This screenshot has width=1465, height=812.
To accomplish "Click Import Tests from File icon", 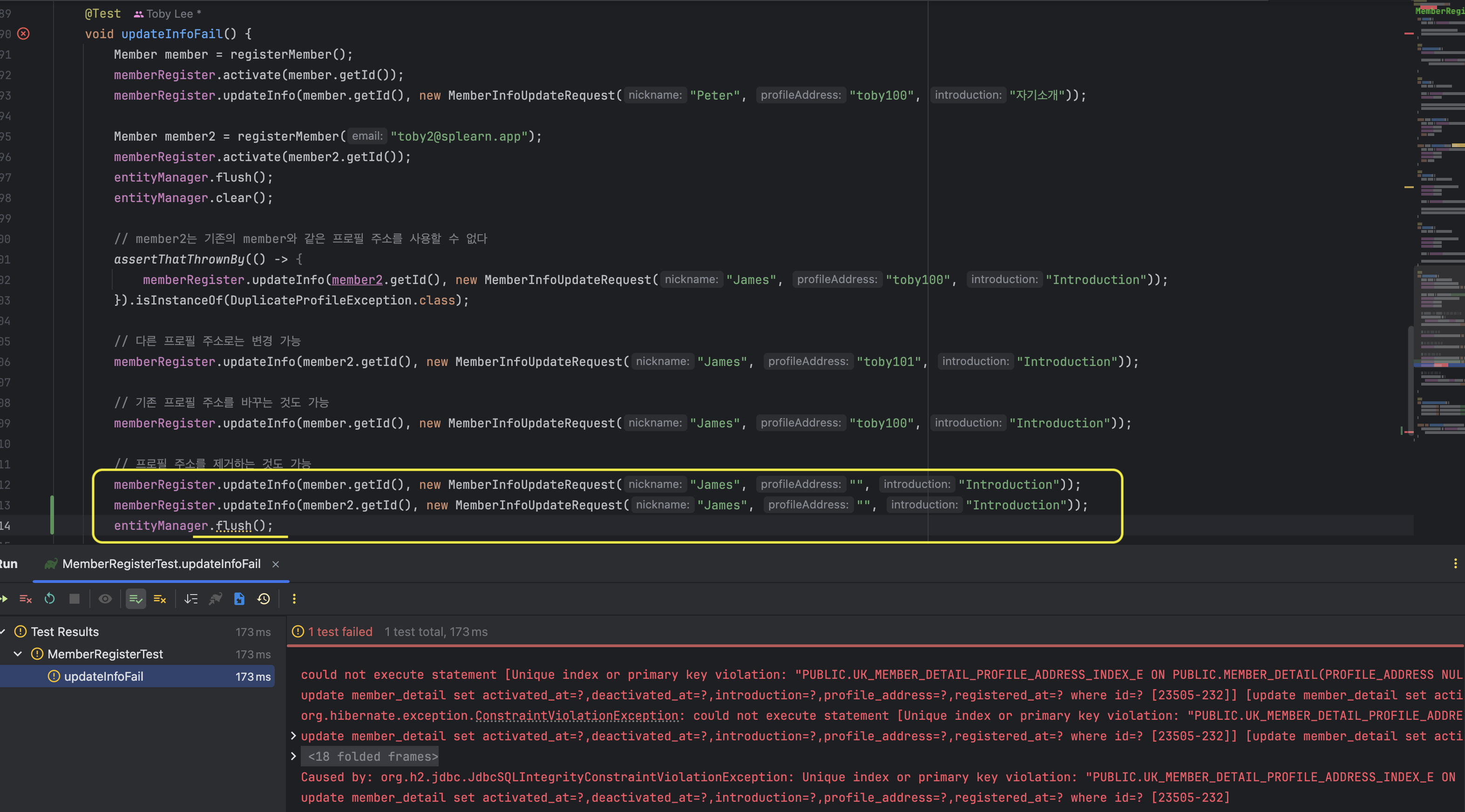I will 239,599.
